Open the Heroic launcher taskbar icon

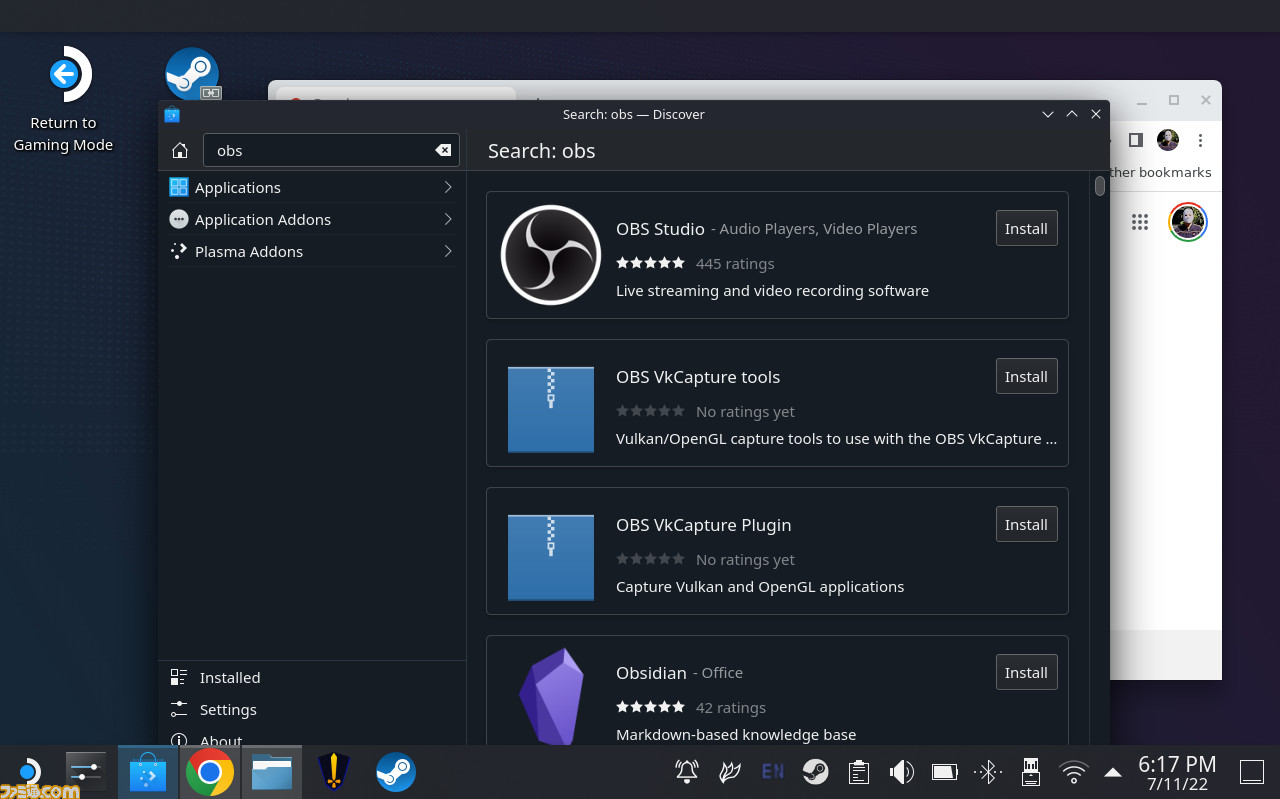[334, 772]
